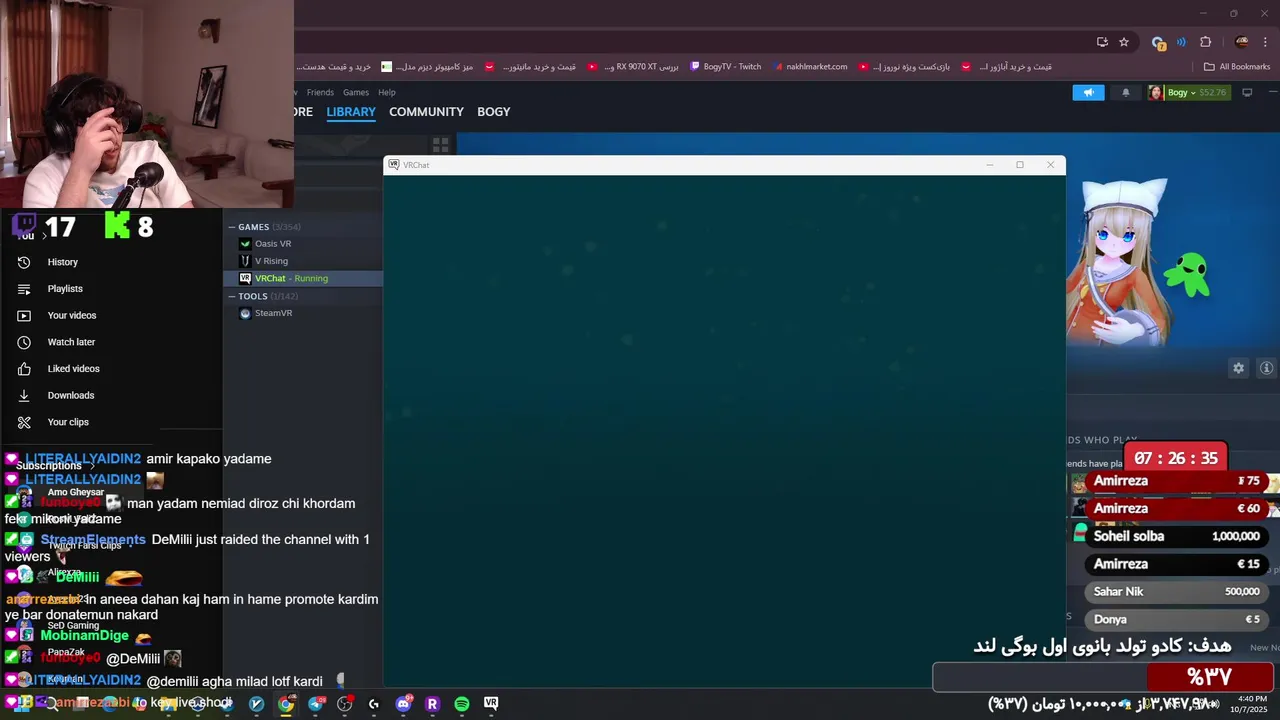Switch to the COMMUNITY tab in Steam

click(x=426, y=112)
